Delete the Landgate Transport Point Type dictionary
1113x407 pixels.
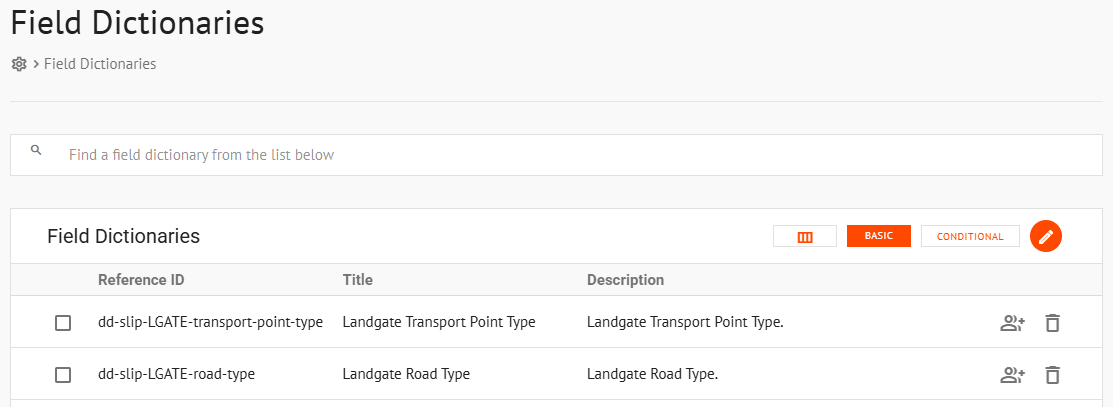(x=1053, y=323)
